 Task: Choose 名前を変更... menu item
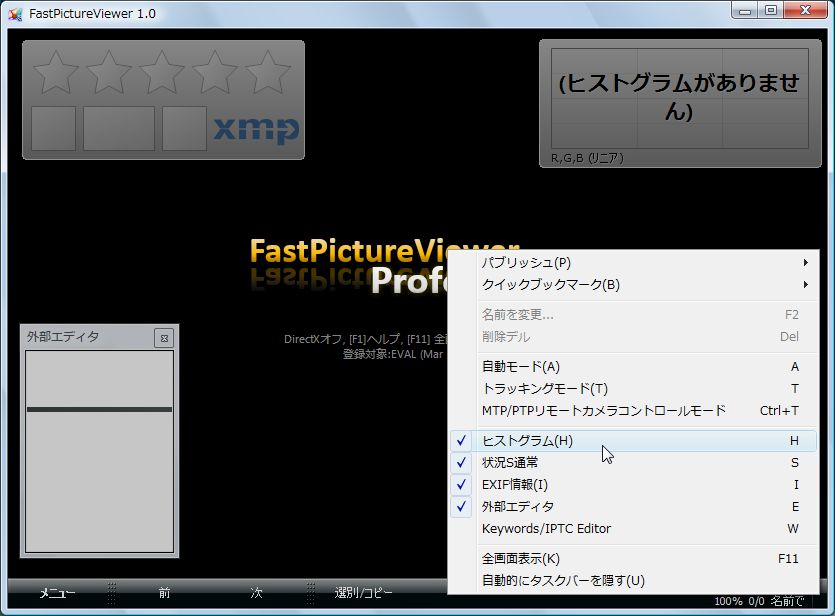tap(633, 315)
